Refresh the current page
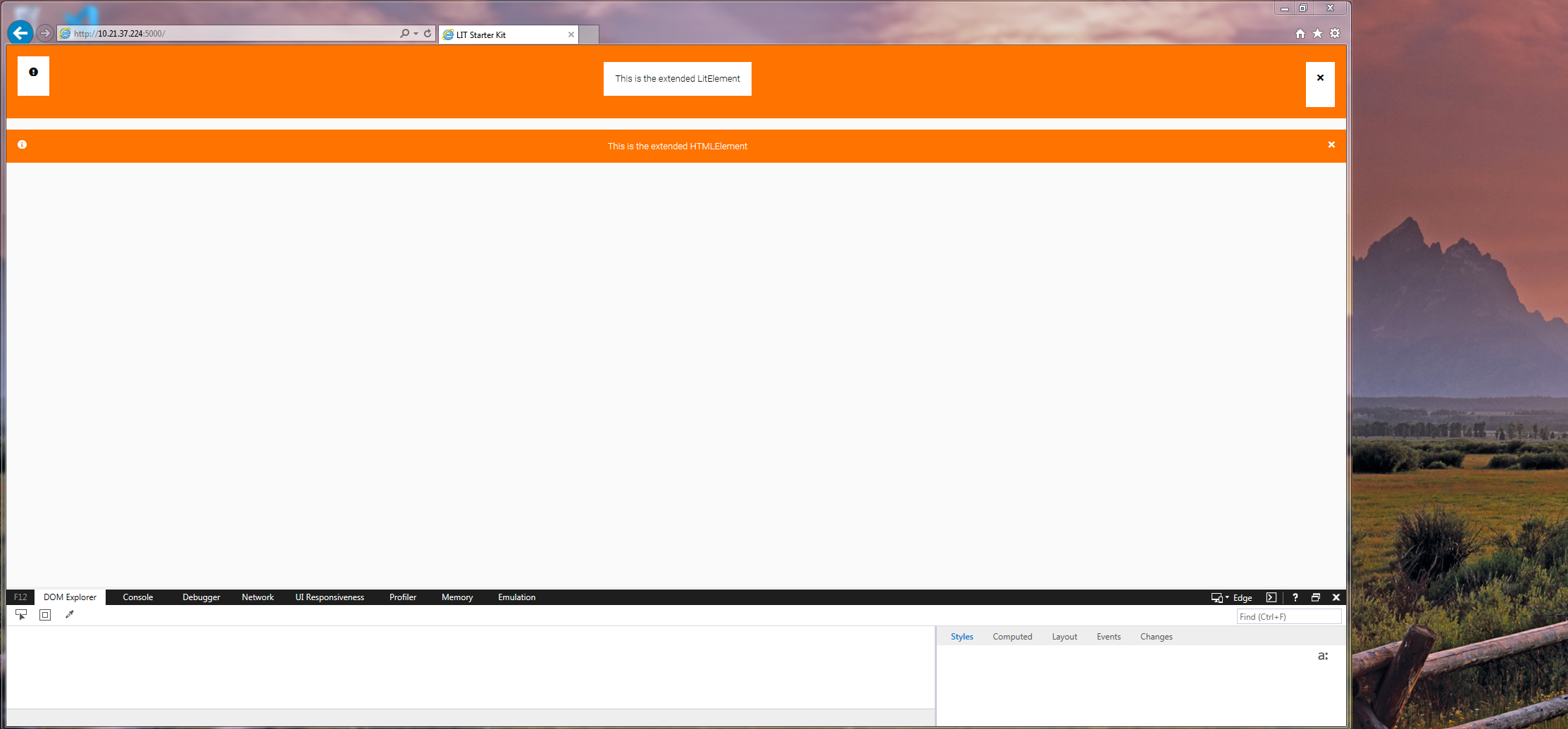Viewport: 1568px width, 729px height. 428,33
